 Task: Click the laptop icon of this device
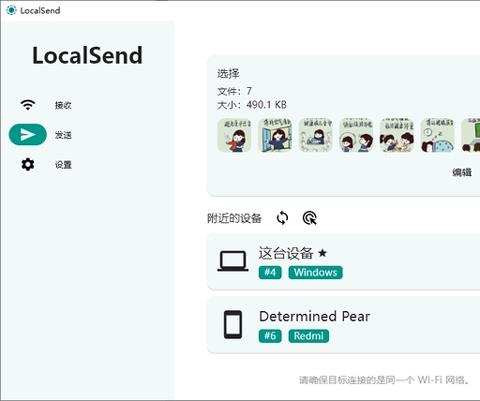pos(233,261)
